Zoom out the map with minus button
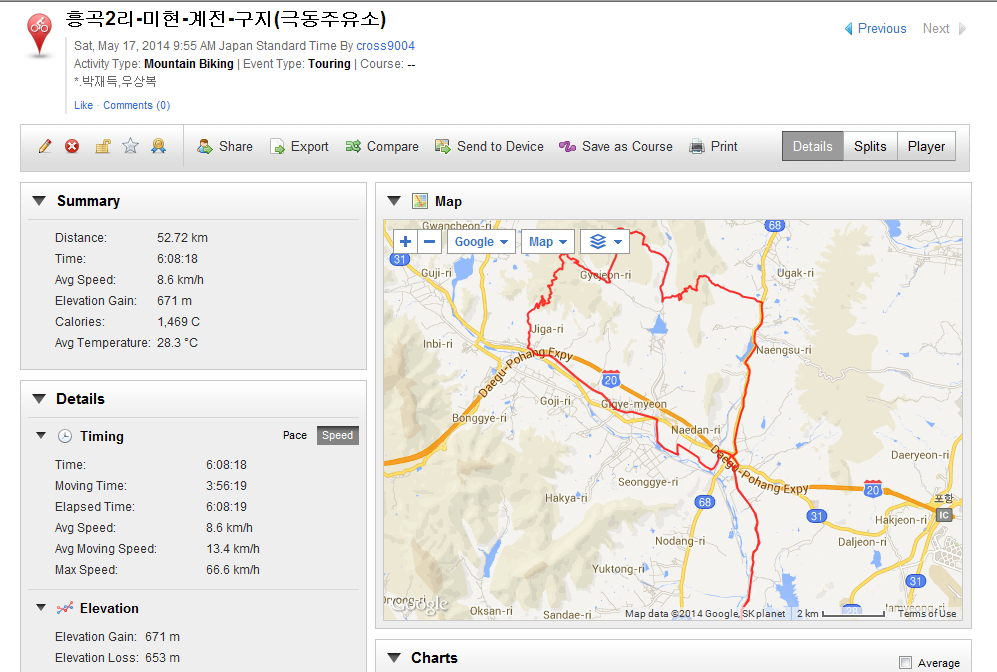The height and width of the screenshot is (672, 997). click(x=429, y=242)
